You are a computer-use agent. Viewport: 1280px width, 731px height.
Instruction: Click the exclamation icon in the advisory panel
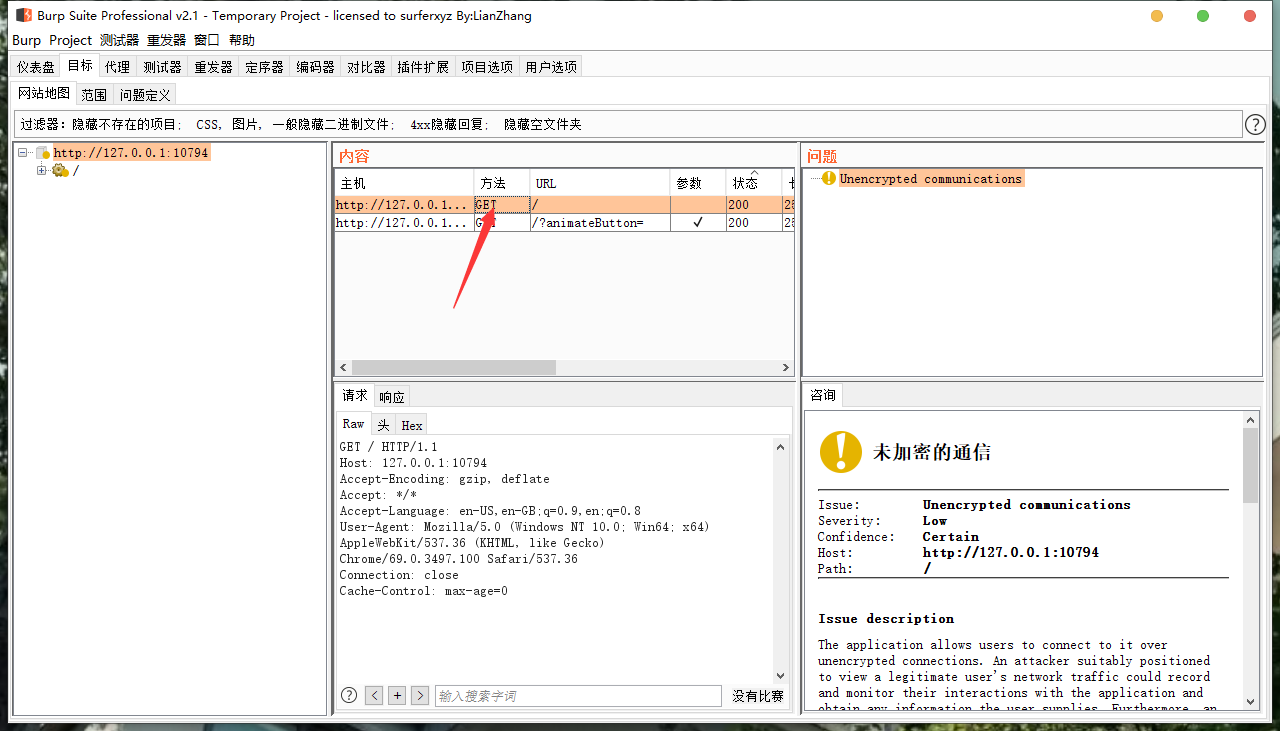click(840, 452)
